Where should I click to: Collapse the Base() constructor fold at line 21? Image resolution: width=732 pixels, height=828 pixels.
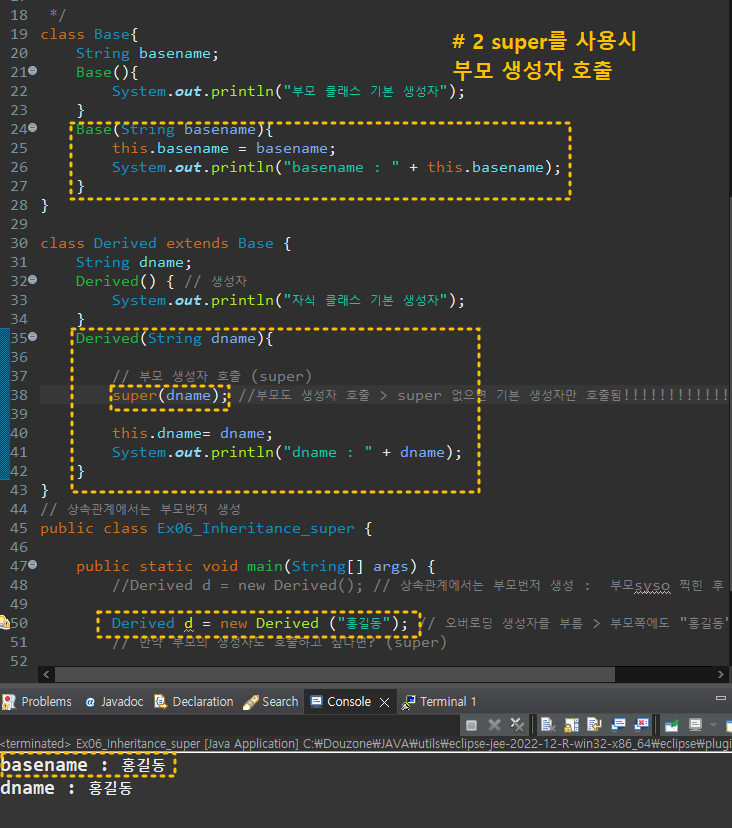(33, 70)
